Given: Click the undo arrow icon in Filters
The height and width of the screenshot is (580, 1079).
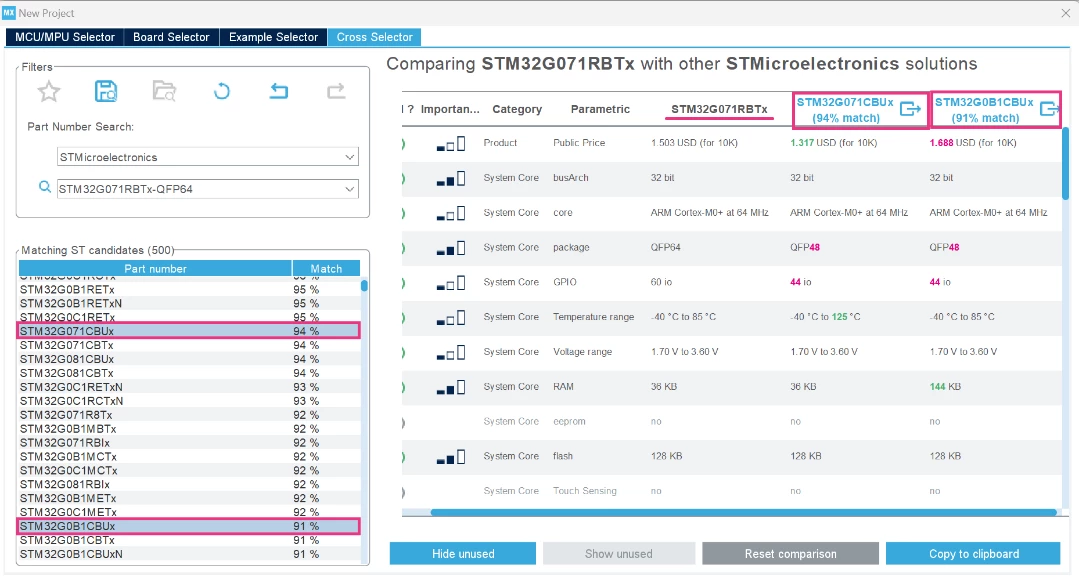Looking at the screenshot, I should [279, 91].
